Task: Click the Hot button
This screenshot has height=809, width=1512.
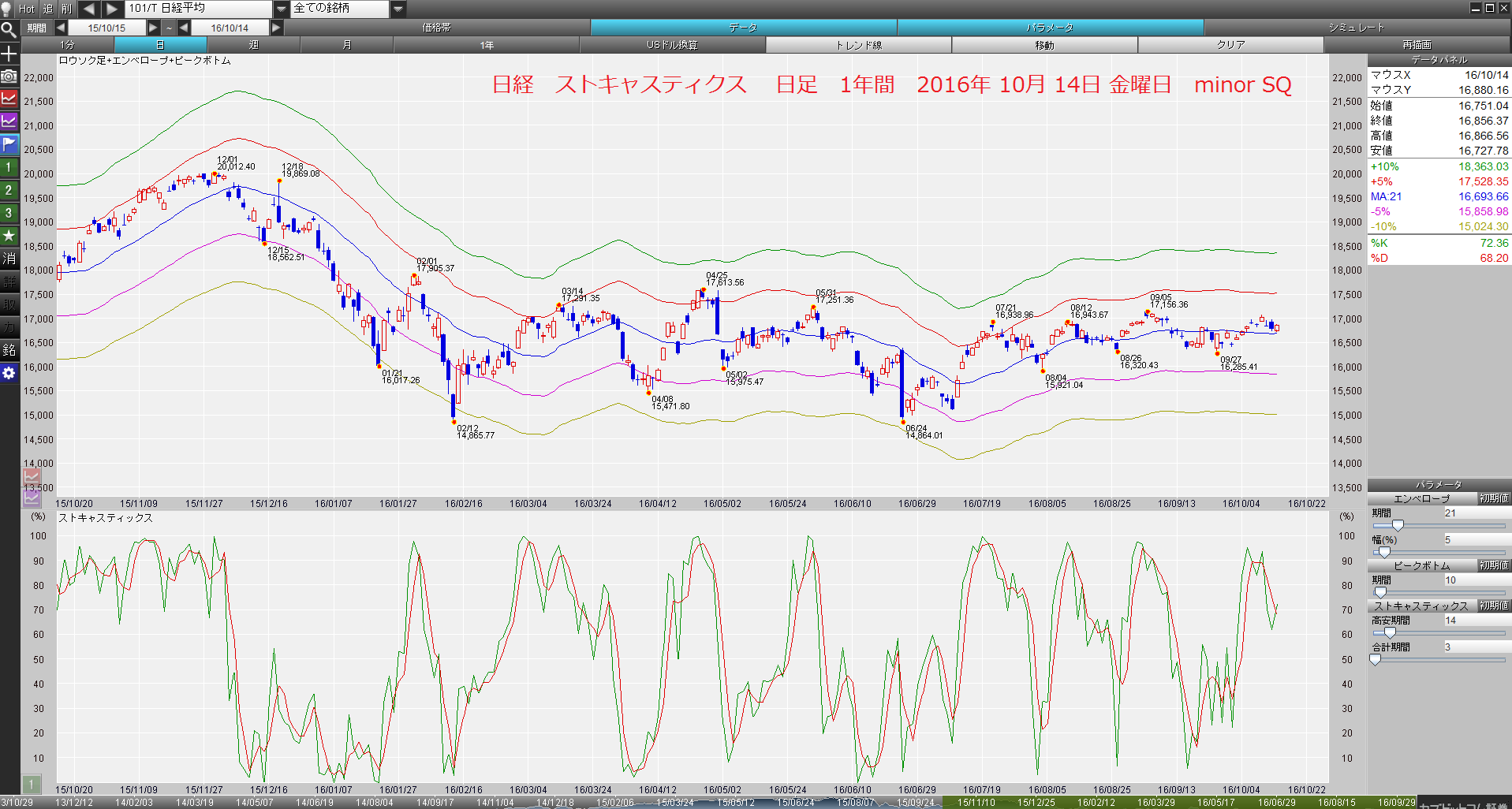Action: tap(28, 9)
